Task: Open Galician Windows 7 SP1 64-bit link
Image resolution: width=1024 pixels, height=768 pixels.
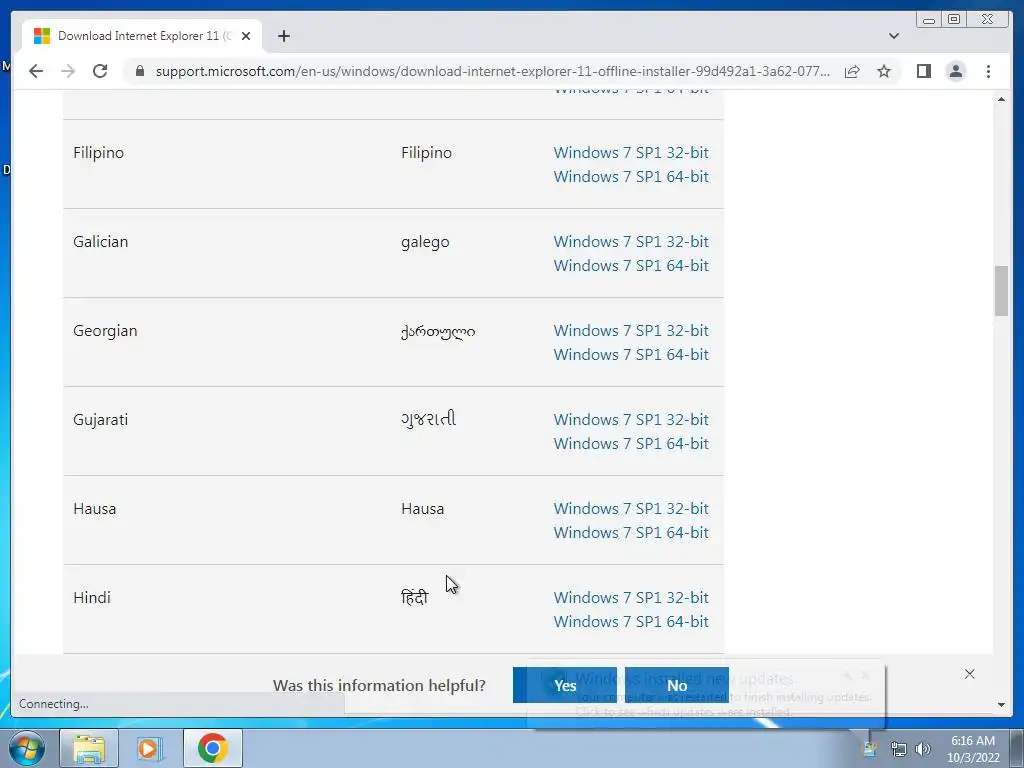Action: (x=631, y=265)
